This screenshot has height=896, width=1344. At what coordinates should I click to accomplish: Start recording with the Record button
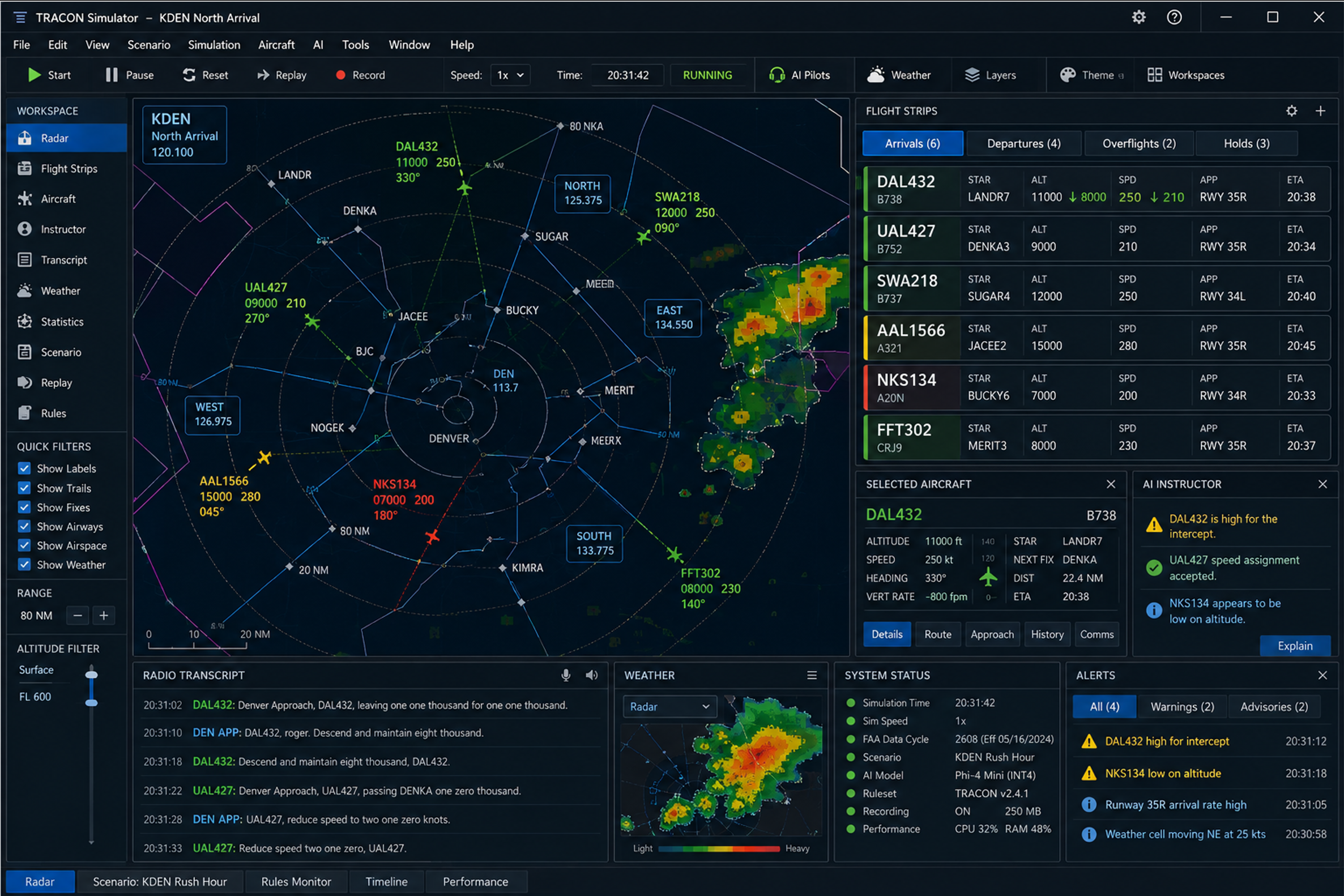pyautogui.click(x=361, y=75)
